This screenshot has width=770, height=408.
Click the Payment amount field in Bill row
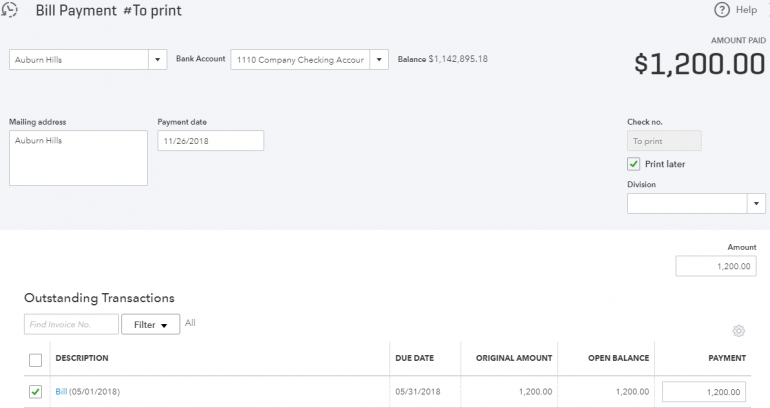704,392
